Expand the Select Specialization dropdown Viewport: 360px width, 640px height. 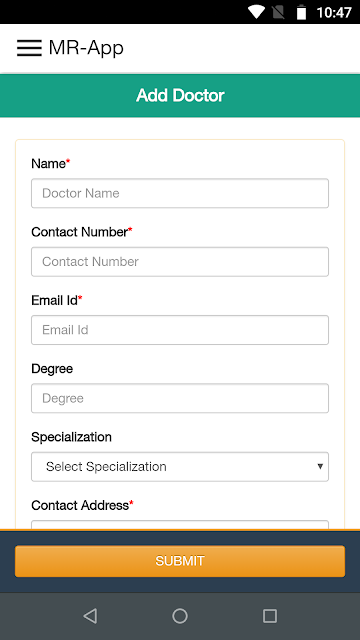tap(180, 467)
